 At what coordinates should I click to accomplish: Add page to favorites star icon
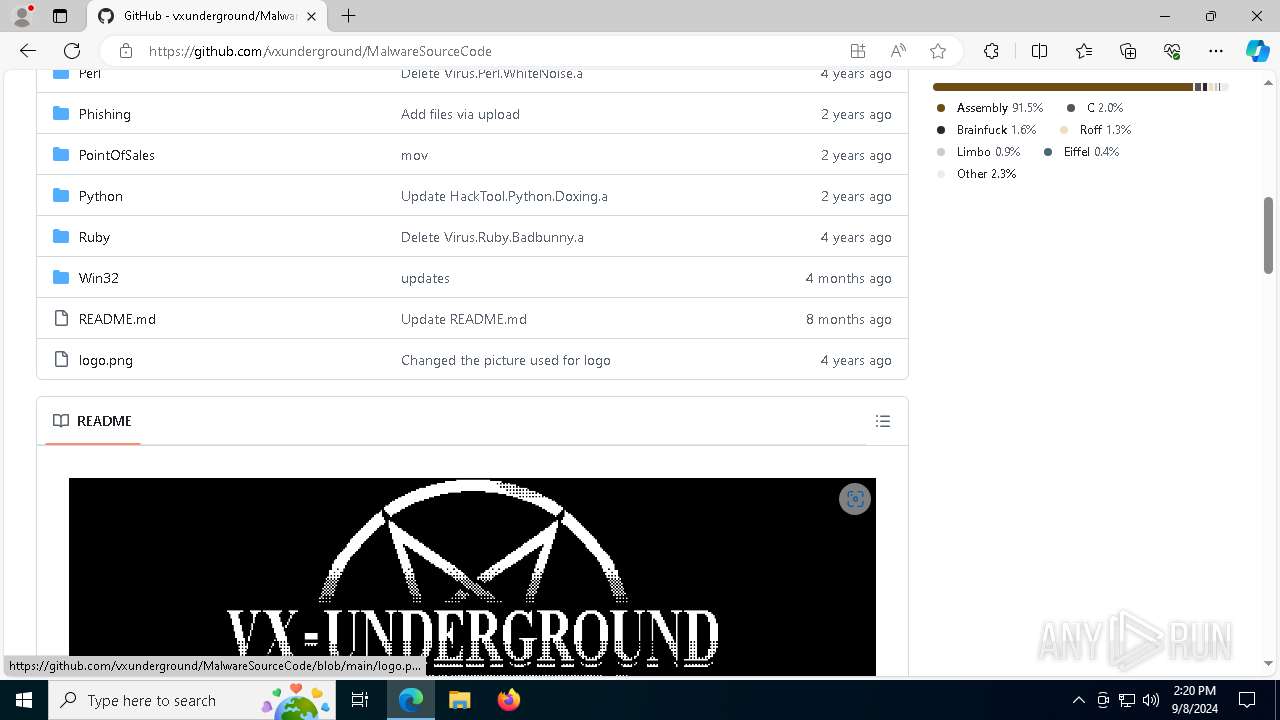tap(938, 51)
